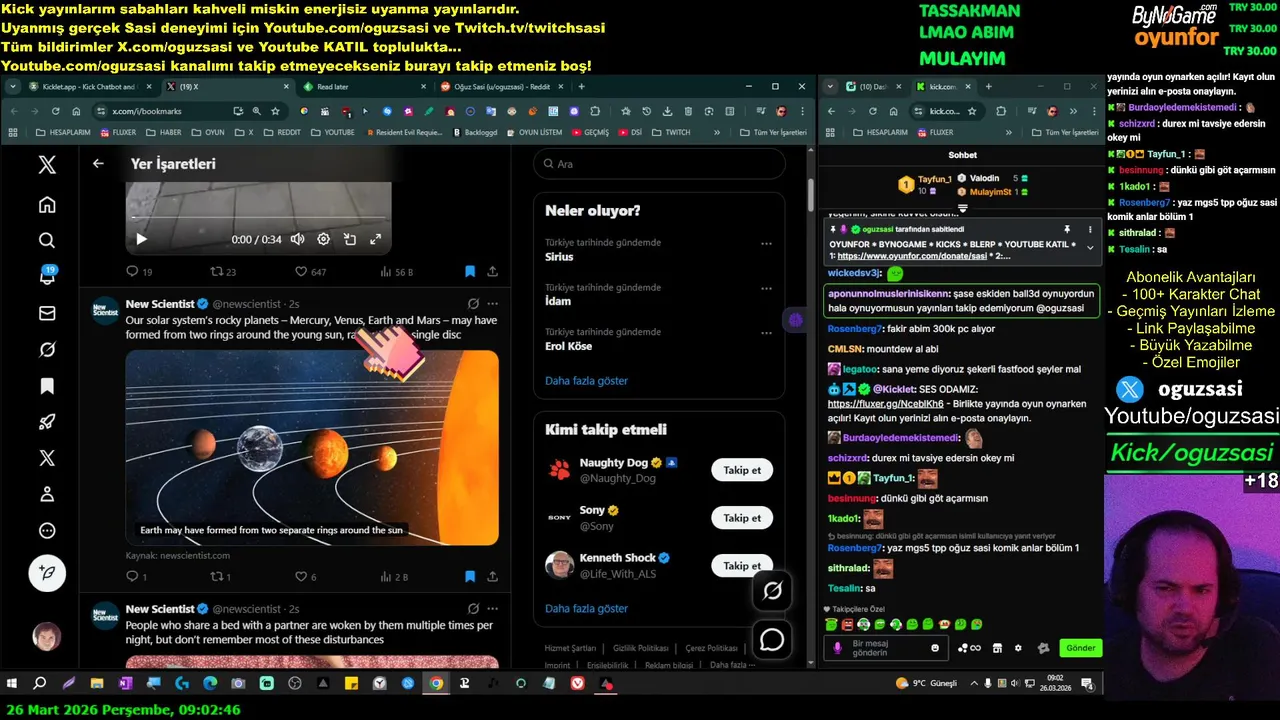Open the tab search chevron in the X window
The height and width of the screenshot is (720, 1280).
point(12,86)
